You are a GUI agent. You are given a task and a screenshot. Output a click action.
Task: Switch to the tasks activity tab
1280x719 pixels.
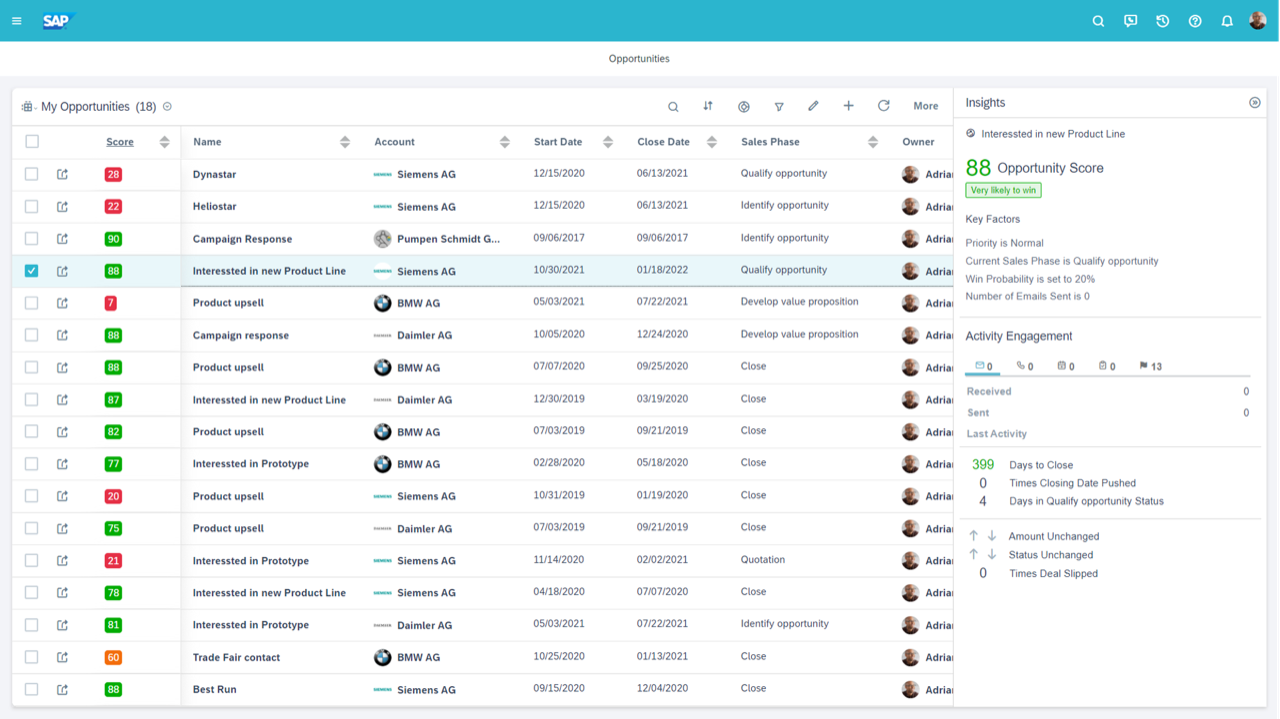[x=1107, y=366]
